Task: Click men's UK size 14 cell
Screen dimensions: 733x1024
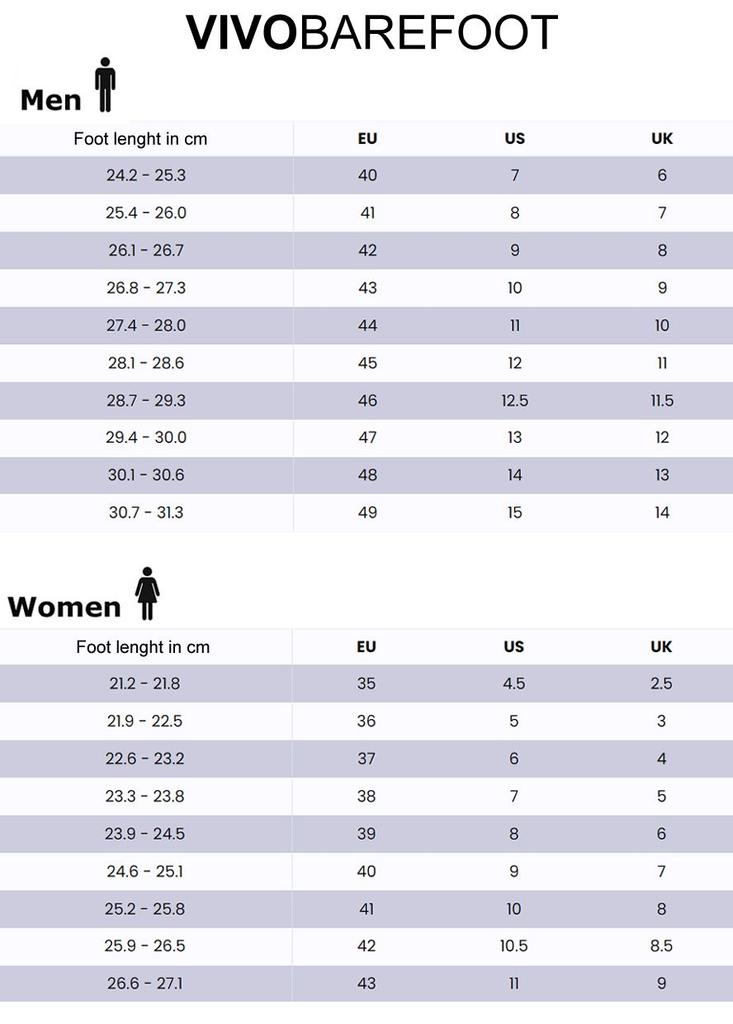Action: (661, 513)
